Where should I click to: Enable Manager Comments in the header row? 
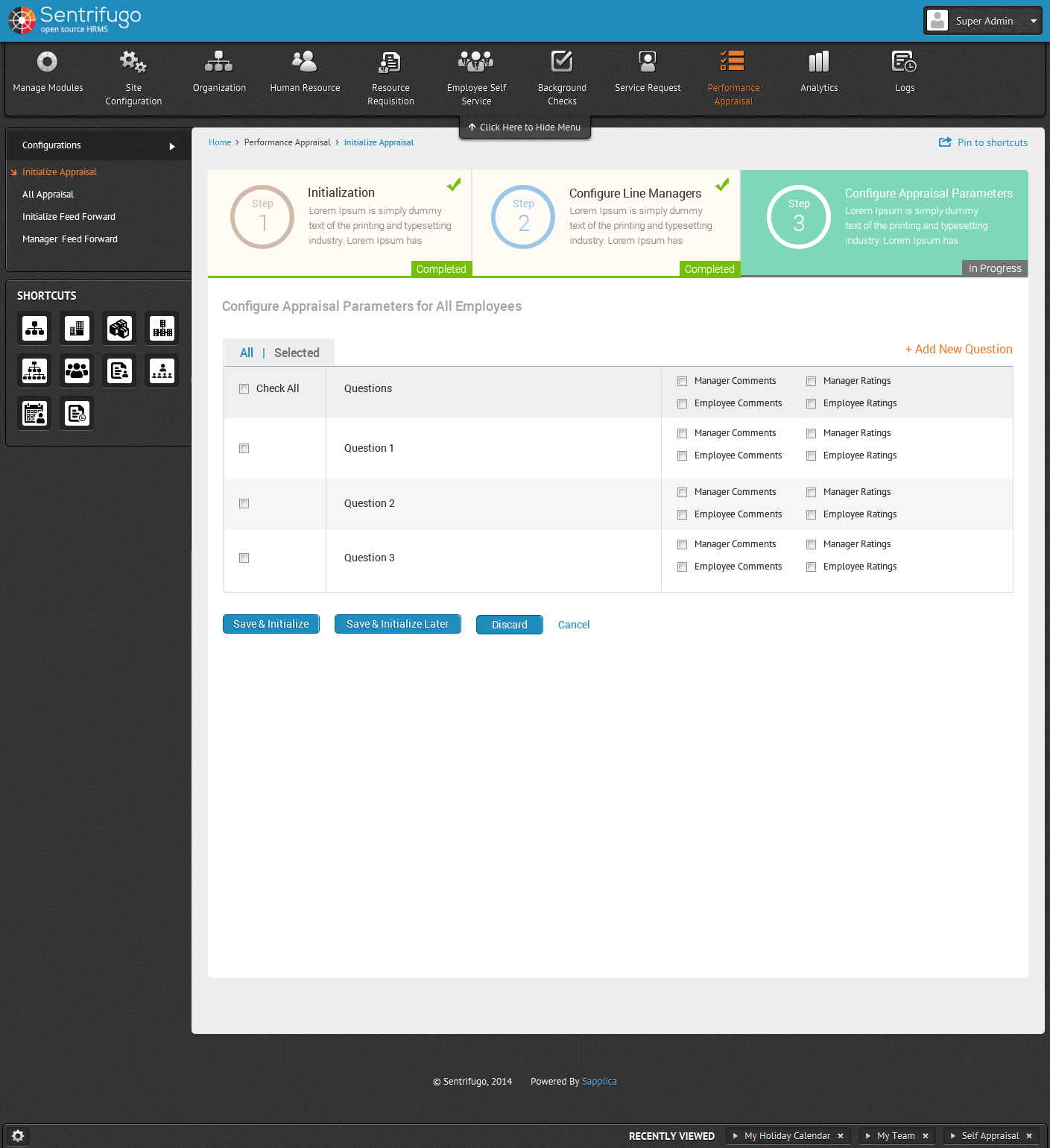(682, 381)
